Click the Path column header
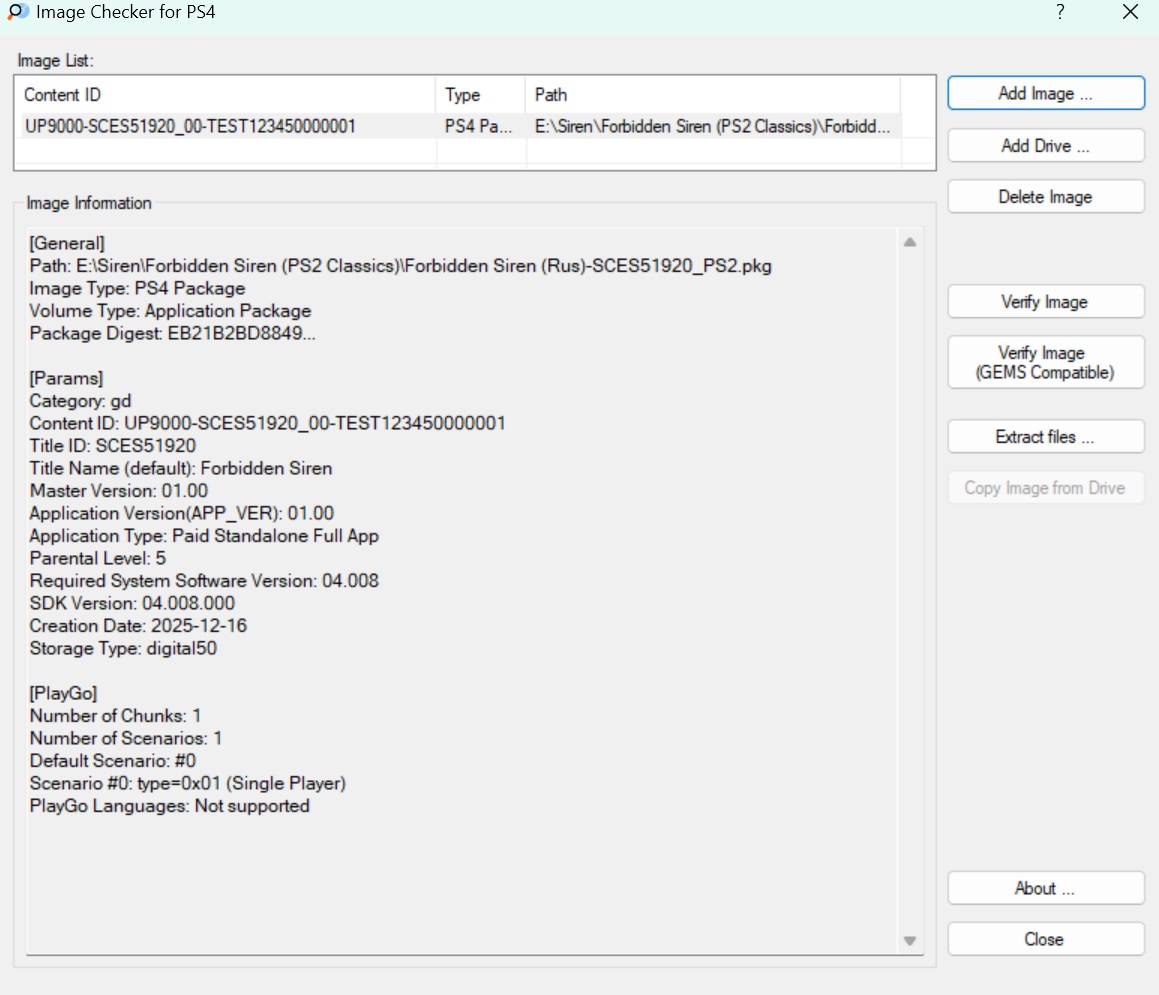This screenshot has height=995, width=1159. [x=712, y=95]
